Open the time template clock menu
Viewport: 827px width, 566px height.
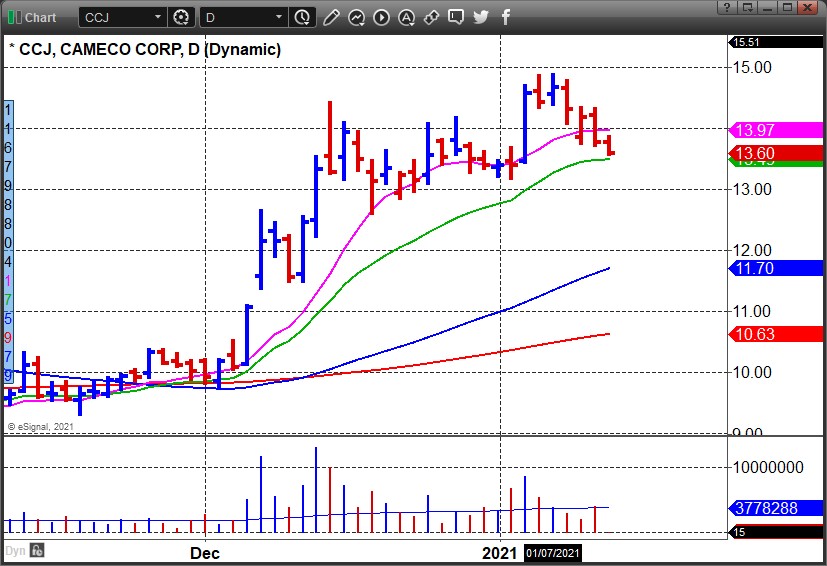point(303,17)
